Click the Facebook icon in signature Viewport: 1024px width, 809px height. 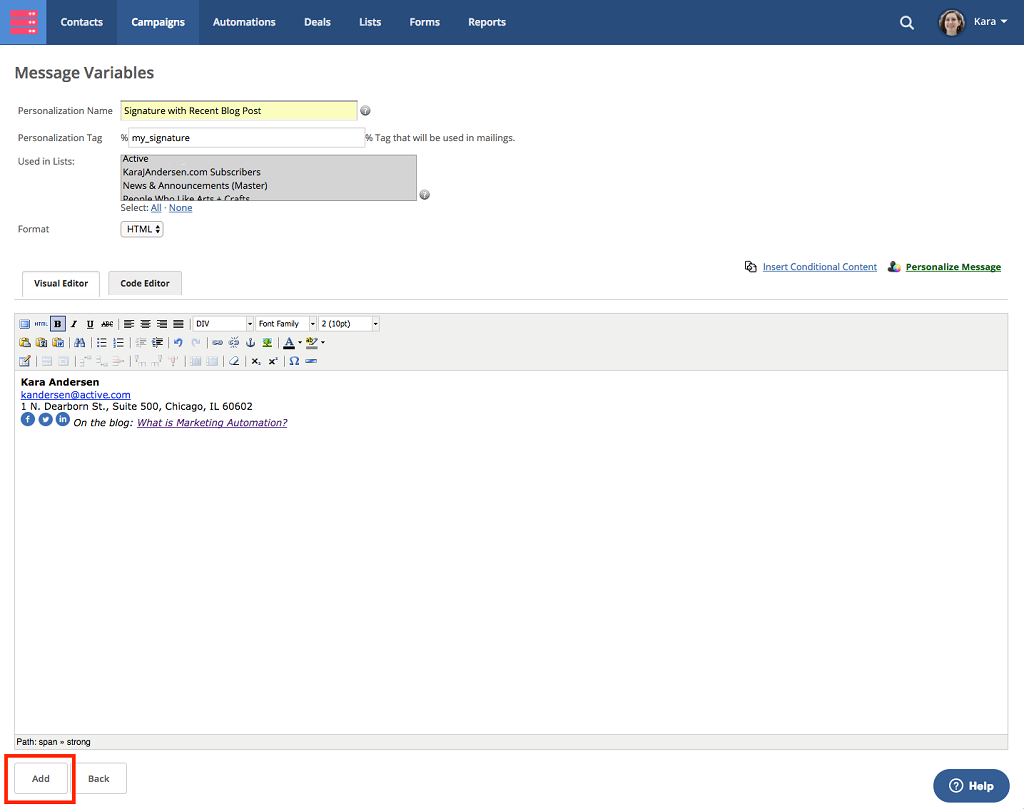tap(28, 420)
